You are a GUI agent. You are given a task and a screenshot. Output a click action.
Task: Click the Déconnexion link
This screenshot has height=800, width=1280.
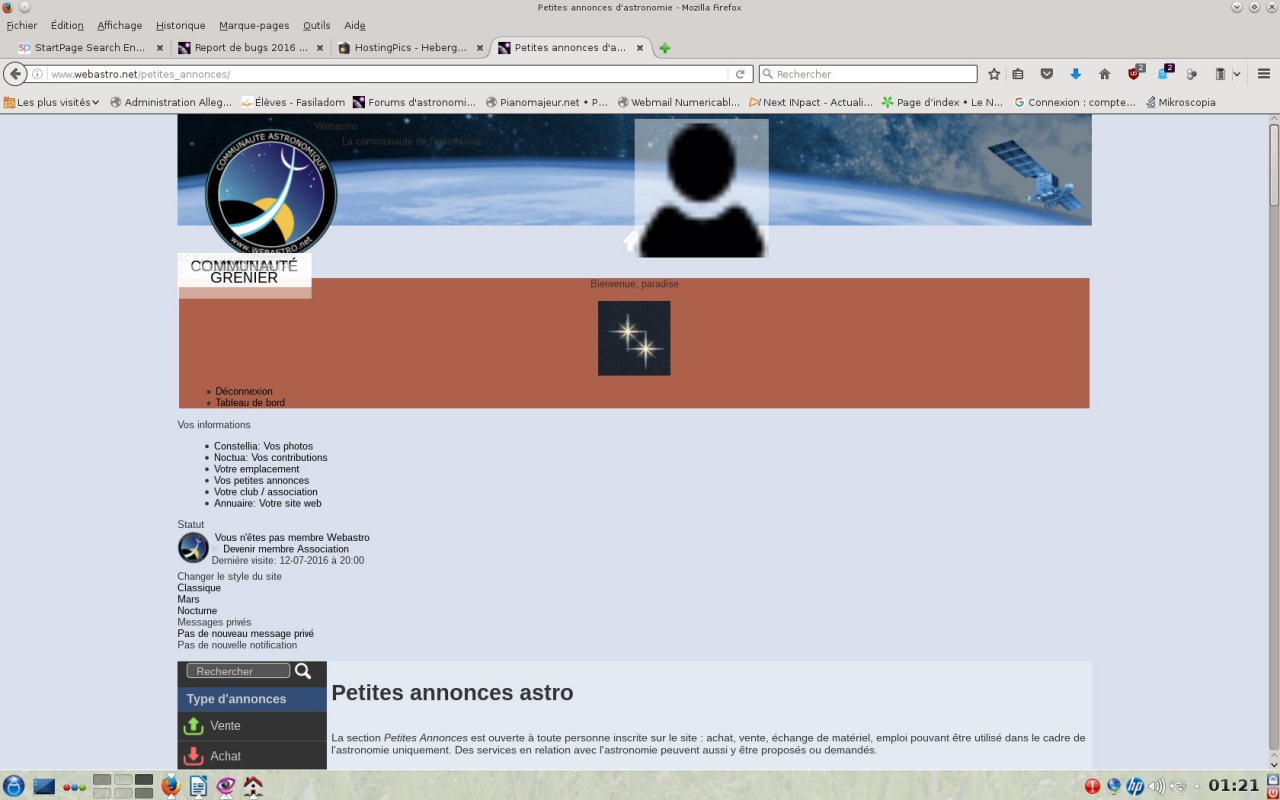pos(244,391)
